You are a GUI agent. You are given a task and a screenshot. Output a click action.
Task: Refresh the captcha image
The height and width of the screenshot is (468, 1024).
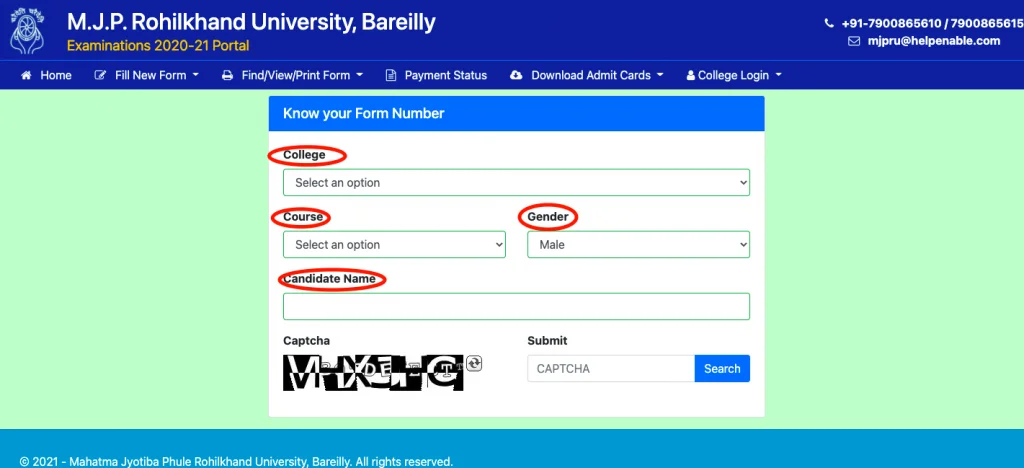[x=475, y=364]
